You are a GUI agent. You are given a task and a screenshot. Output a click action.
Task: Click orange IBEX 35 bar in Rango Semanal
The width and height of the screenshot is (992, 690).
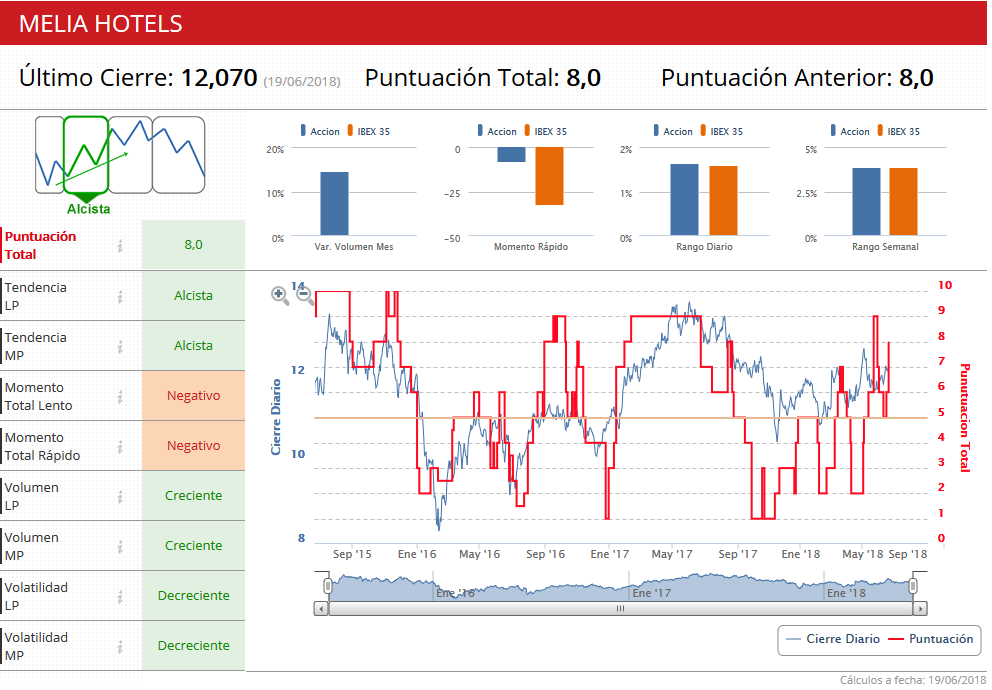(x=903, y=202)
